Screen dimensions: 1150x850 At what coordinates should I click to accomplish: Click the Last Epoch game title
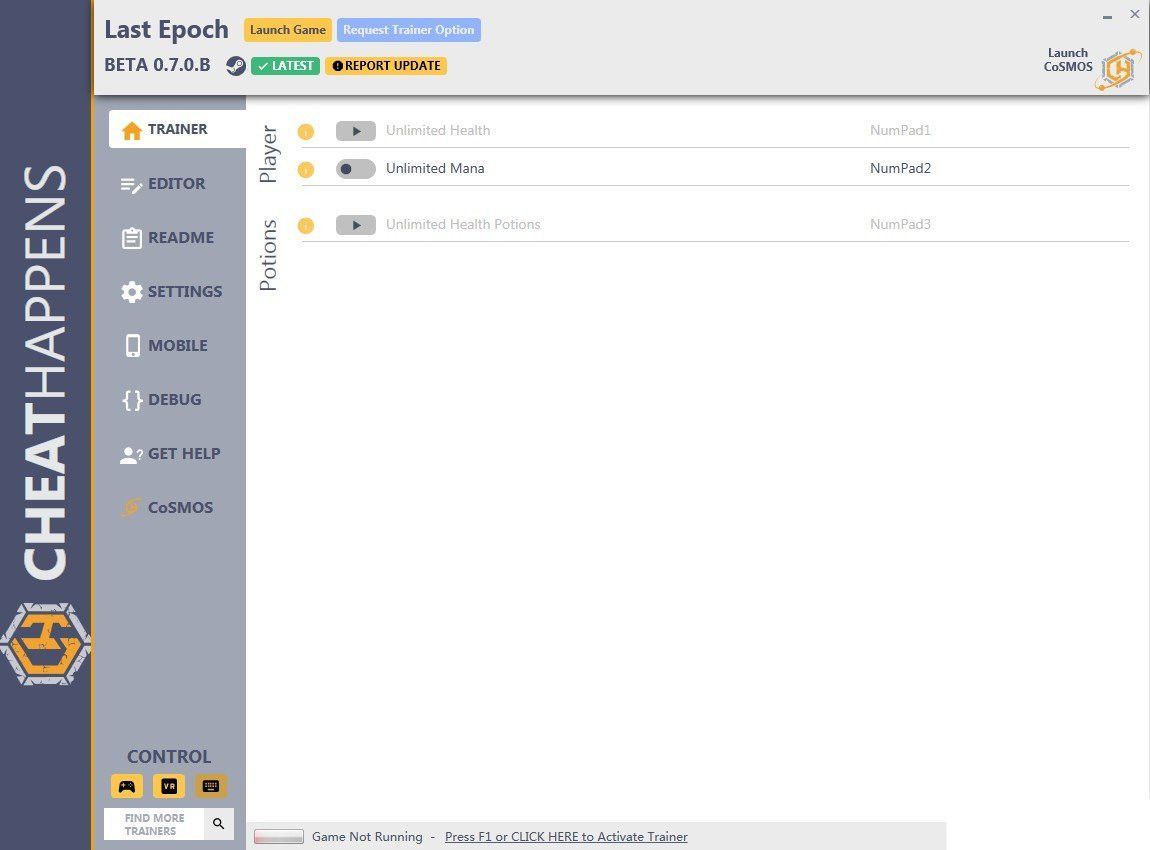pos(166,29)
